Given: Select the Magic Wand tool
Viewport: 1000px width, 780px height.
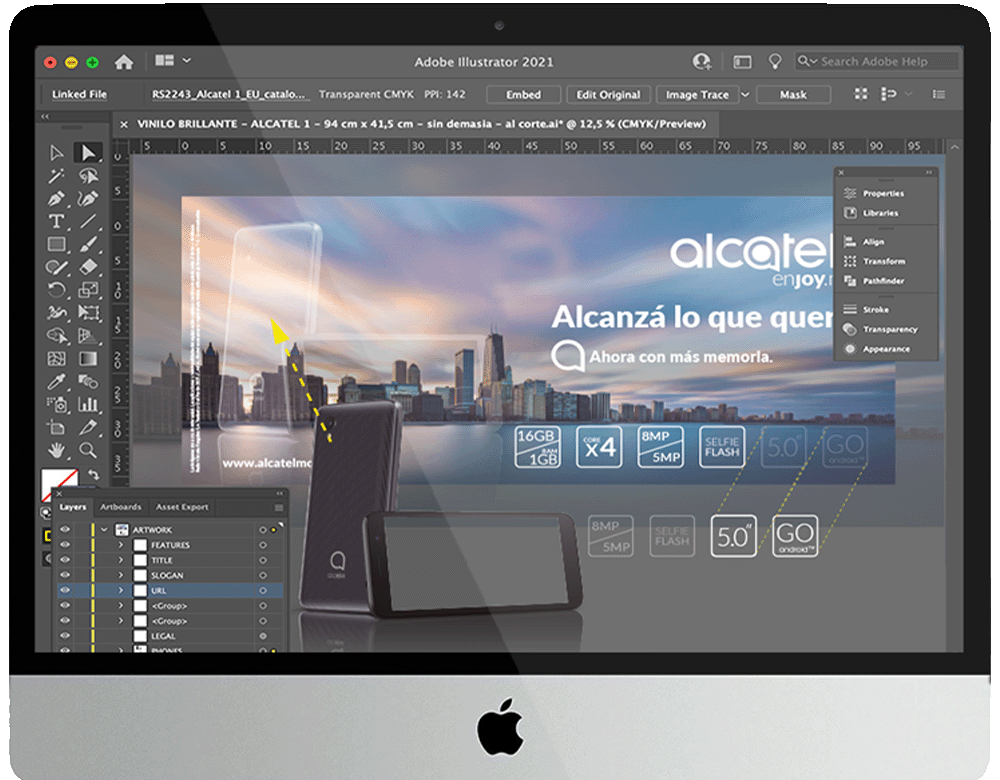Looking at the screenshot, I should [x=57, y=175].
